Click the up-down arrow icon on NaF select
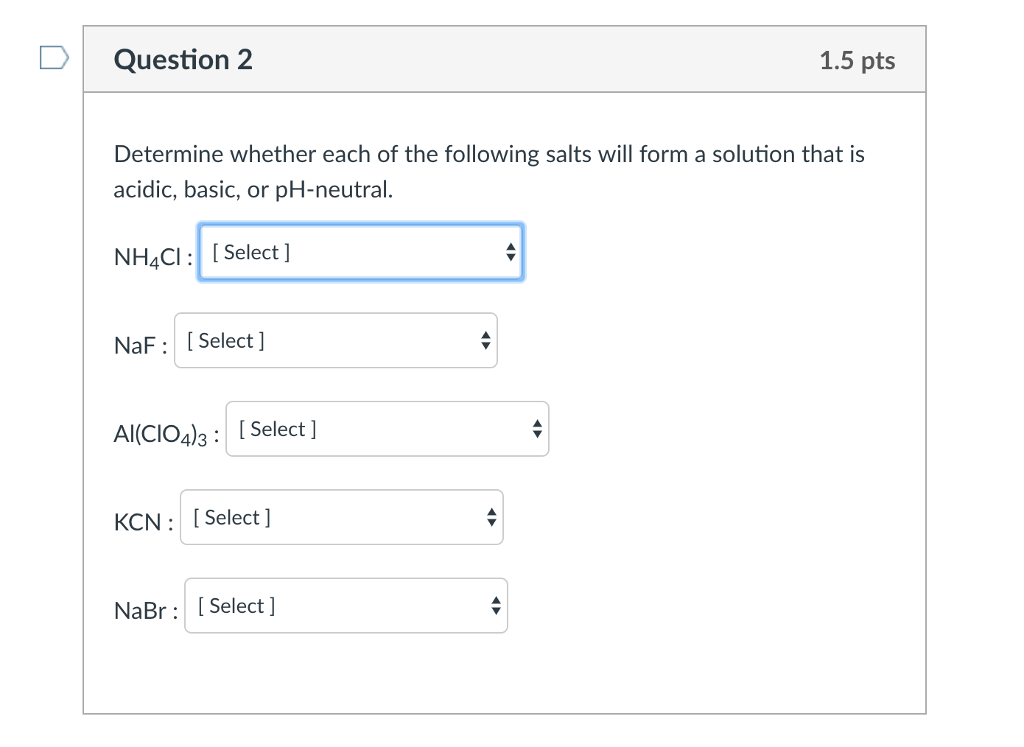Screen dimensions: 1024x747 tap(486, 340)
